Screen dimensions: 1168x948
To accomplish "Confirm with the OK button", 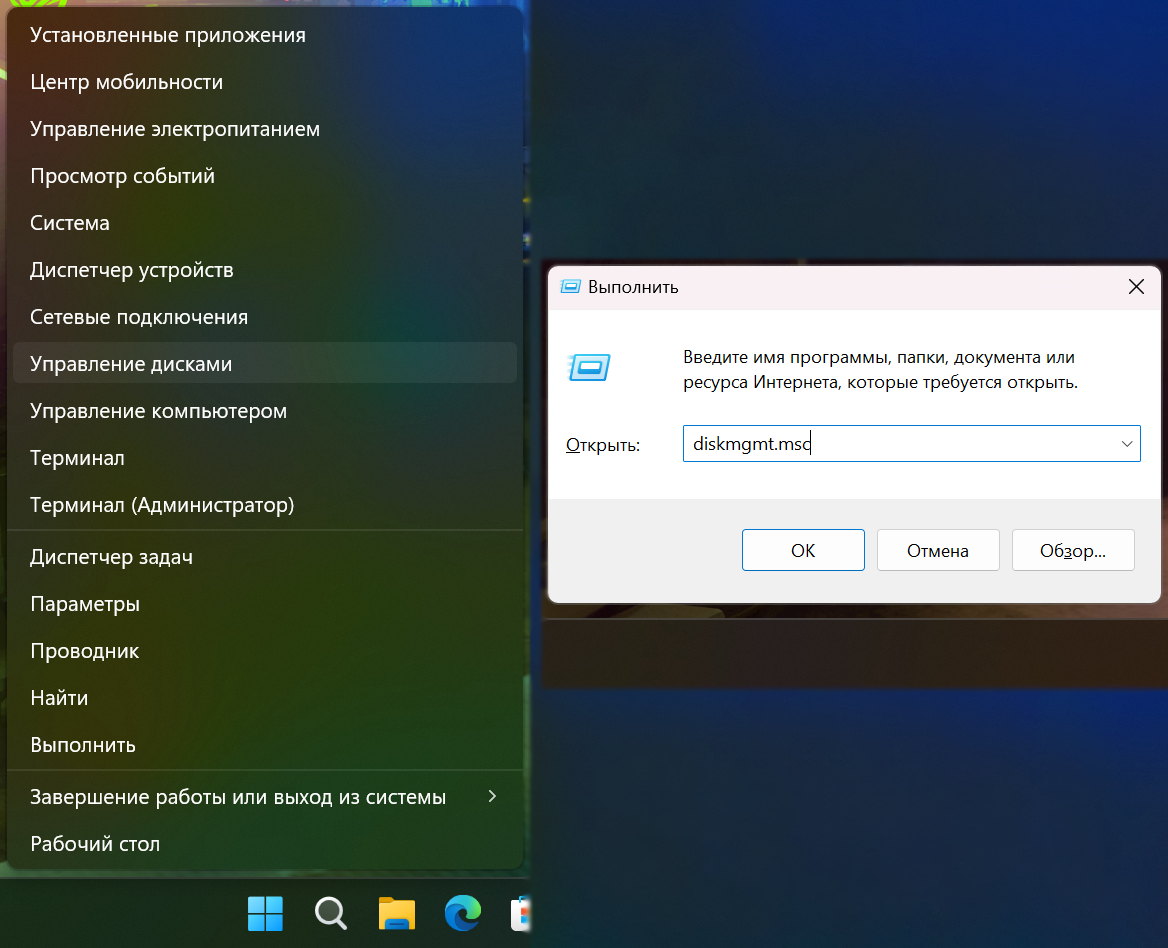I will [x=803, y=550].
